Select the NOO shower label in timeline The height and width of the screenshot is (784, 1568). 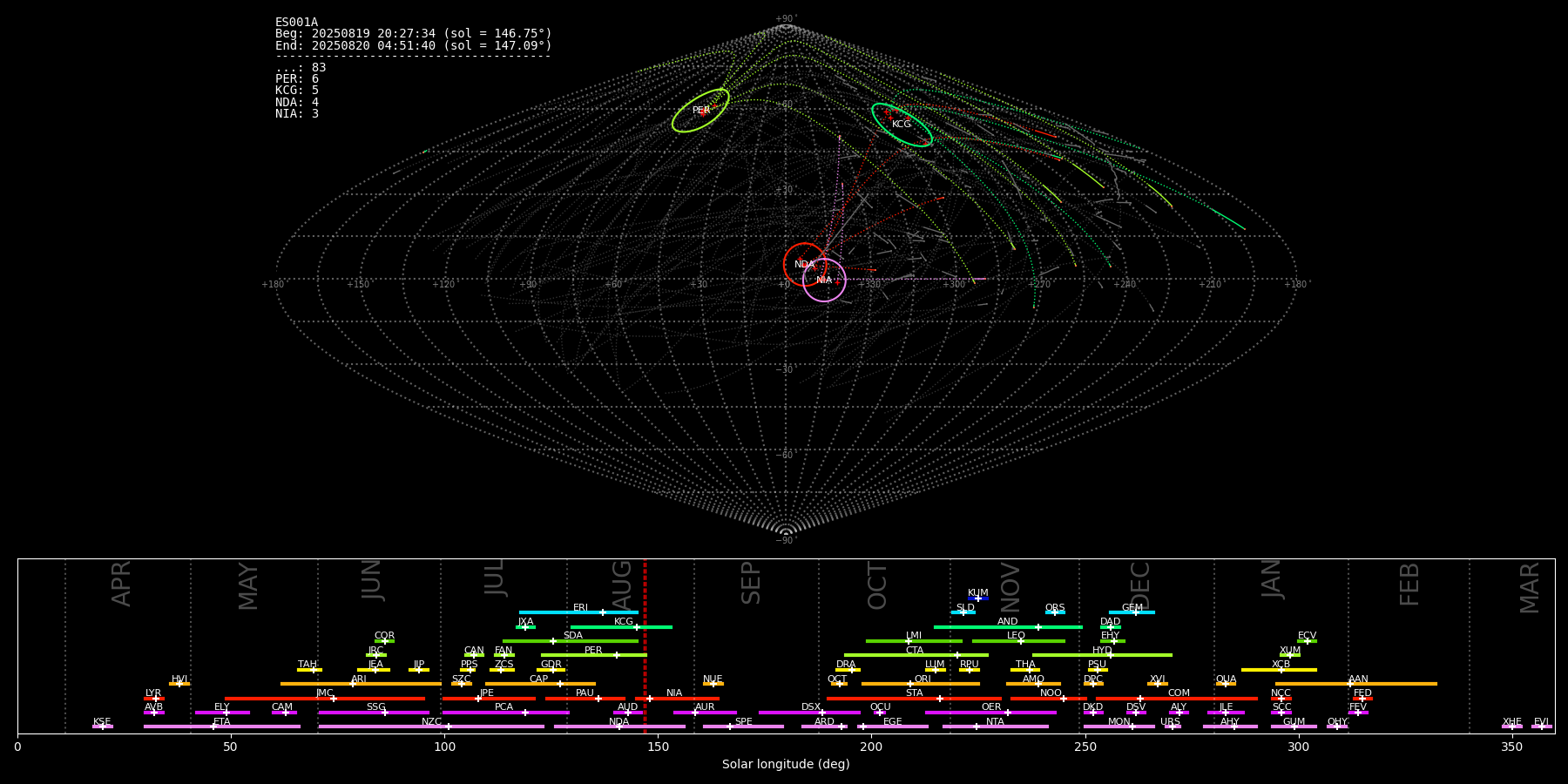pos(1051,693)
